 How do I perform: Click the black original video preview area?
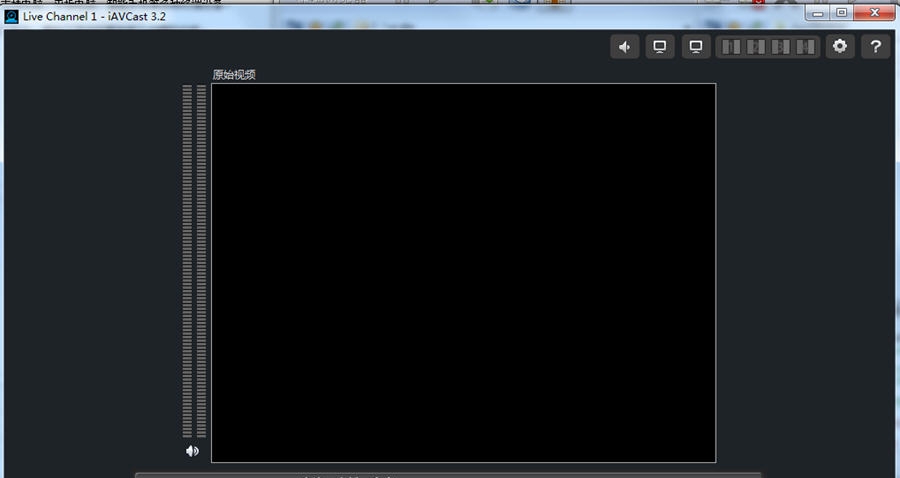[463, 273]
